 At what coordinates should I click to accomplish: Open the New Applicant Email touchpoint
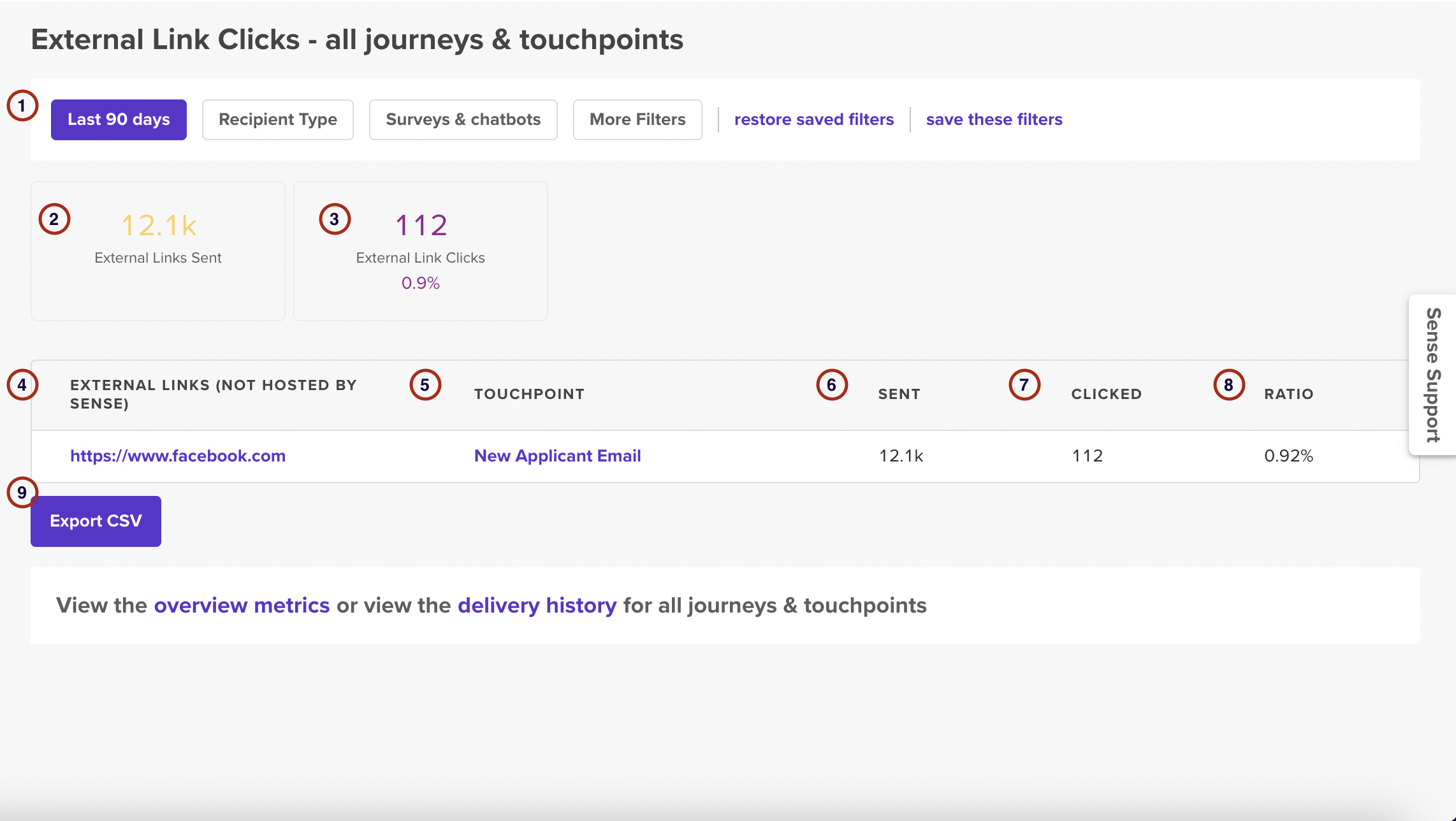point(557,455)
